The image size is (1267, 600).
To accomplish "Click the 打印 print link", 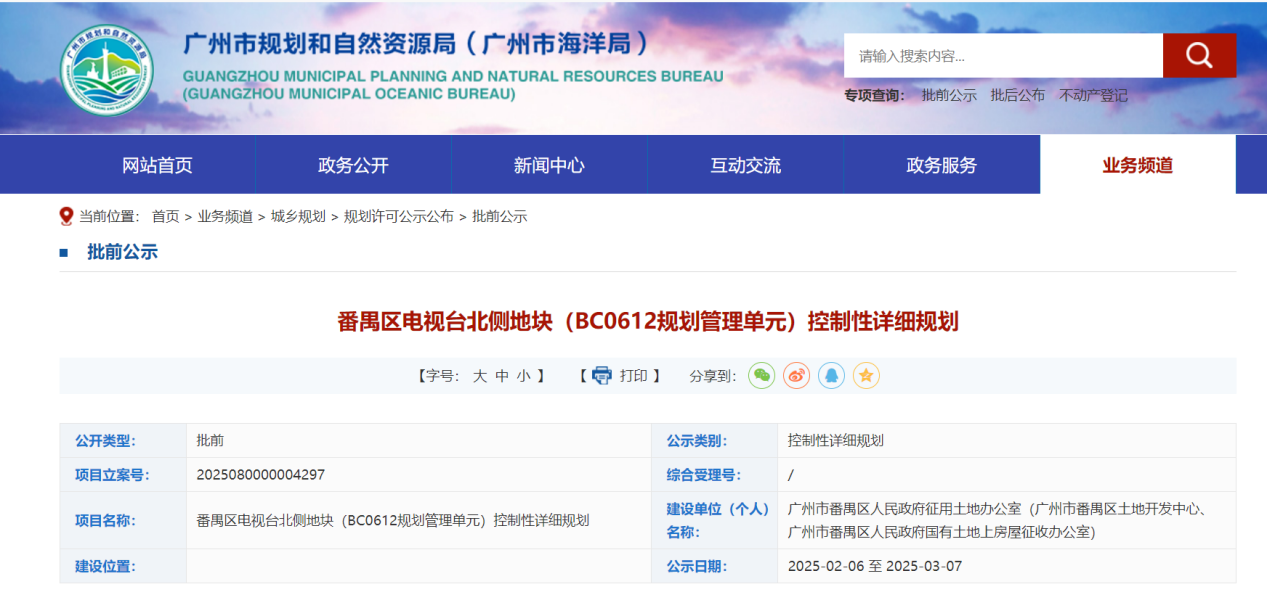I will click(633, 376).
